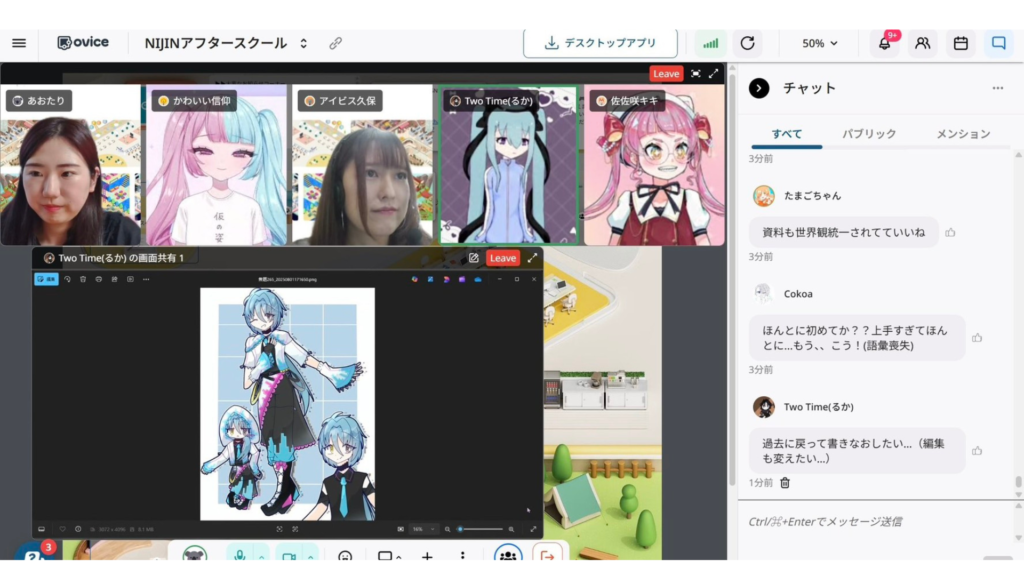Switch to the メンション chat tab

coord(962,133)
